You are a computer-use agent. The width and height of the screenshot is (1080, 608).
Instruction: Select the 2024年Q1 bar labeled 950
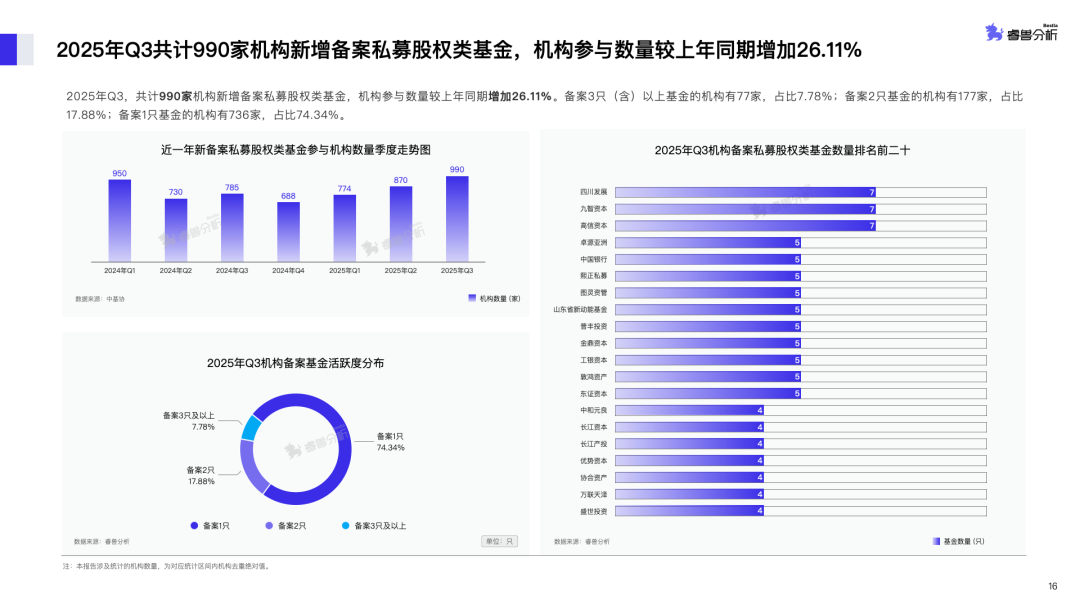(119, 220)
